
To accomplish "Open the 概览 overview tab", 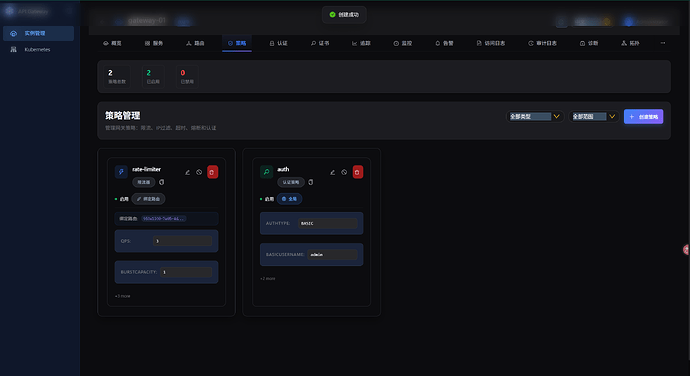I will pos(112,43).
